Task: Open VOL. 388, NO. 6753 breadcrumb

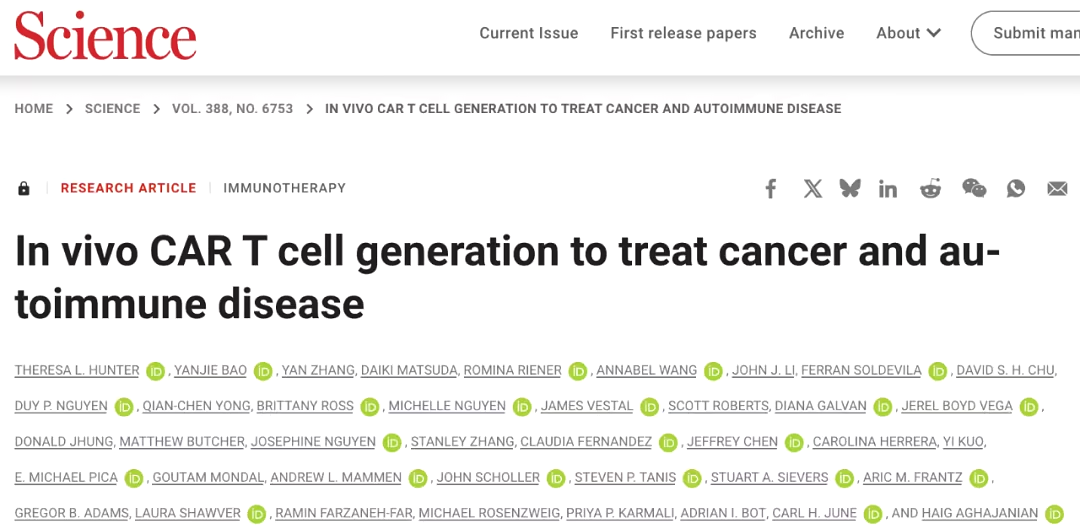Action: [x=233, y=109]
